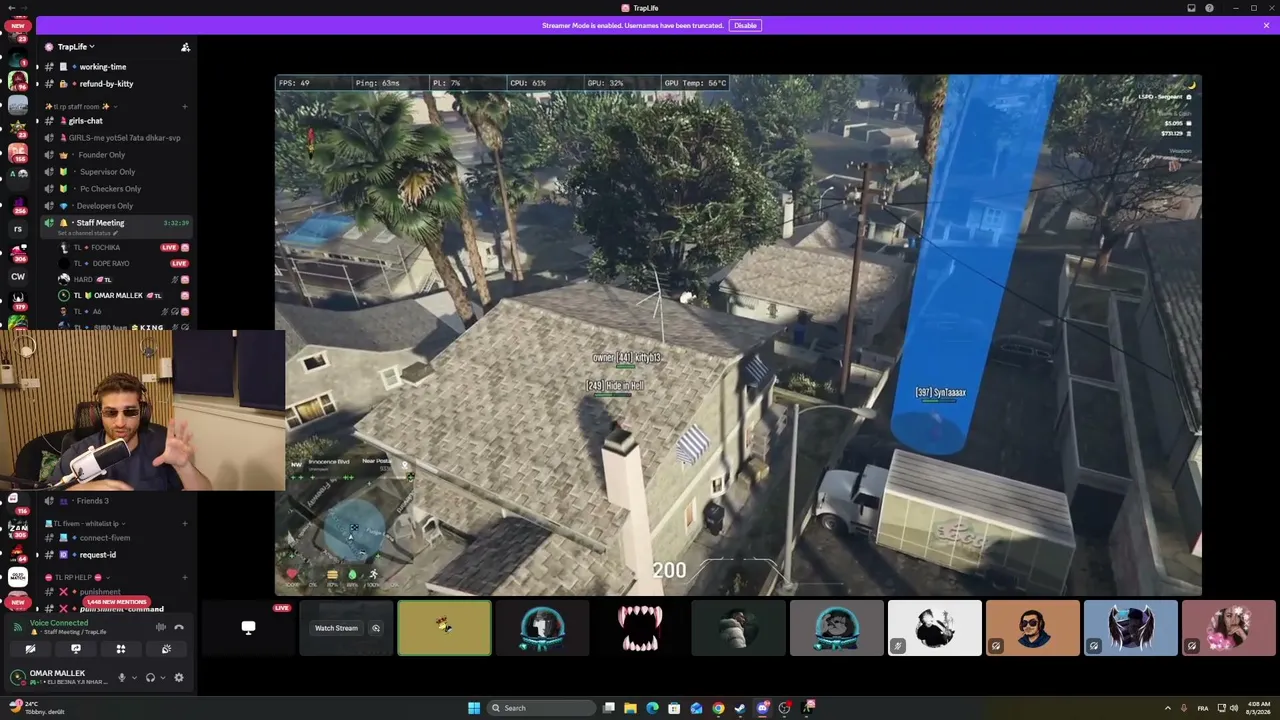Join the Developers Only voice channel
Screen dimensions: 1280x720
pos(105,206)
